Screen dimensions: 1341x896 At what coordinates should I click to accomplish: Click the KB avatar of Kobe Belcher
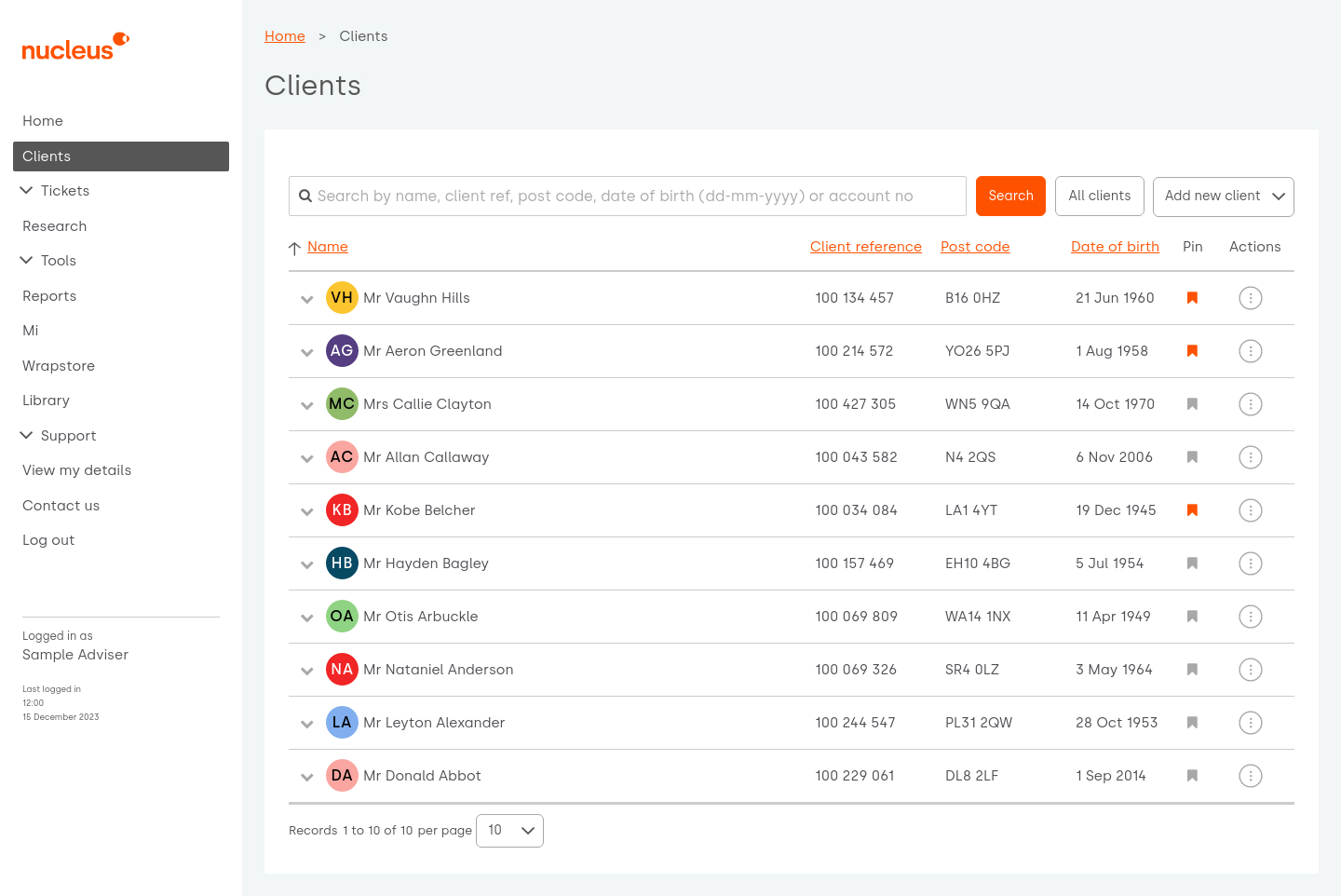coord(342,510)
